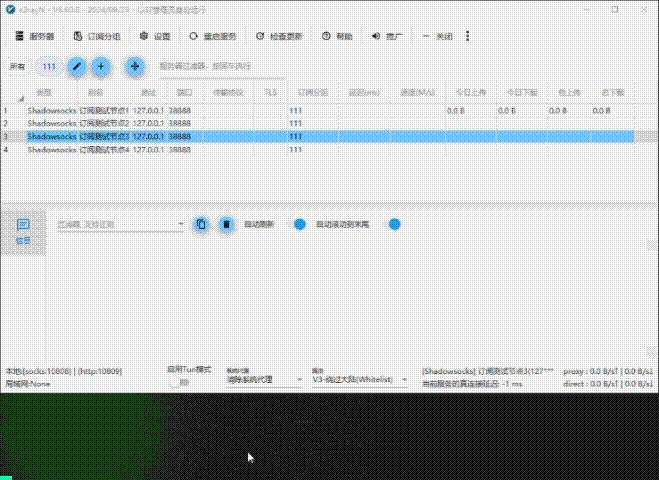The height and width of the screenshot is (480, 659).
Task: Click the check-update refresh icon
Action: (260, 36)
